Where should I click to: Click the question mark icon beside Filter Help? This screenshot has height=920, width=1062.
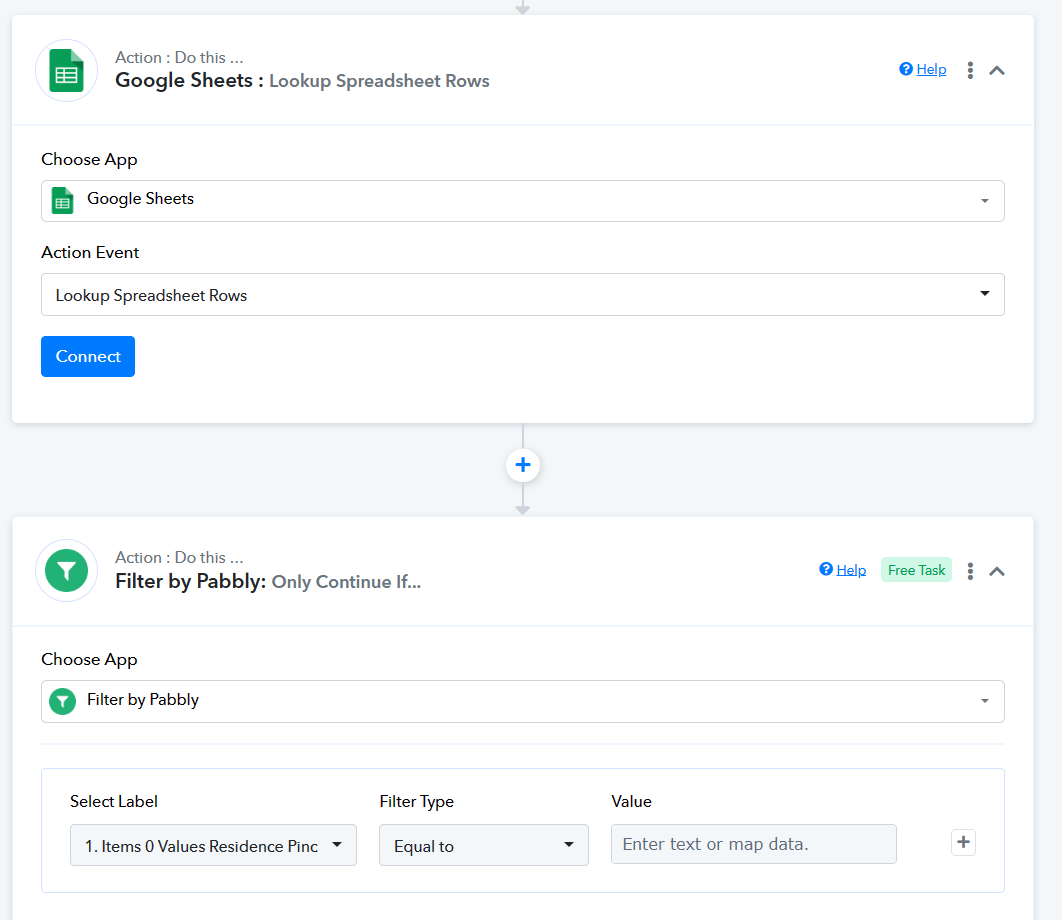pos(826,569)
